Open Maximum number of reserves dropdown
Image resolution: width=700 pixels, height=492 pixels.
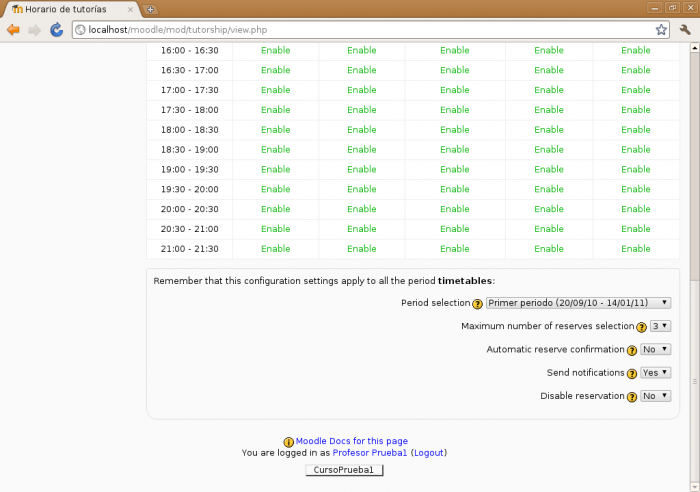coord(660,326)
